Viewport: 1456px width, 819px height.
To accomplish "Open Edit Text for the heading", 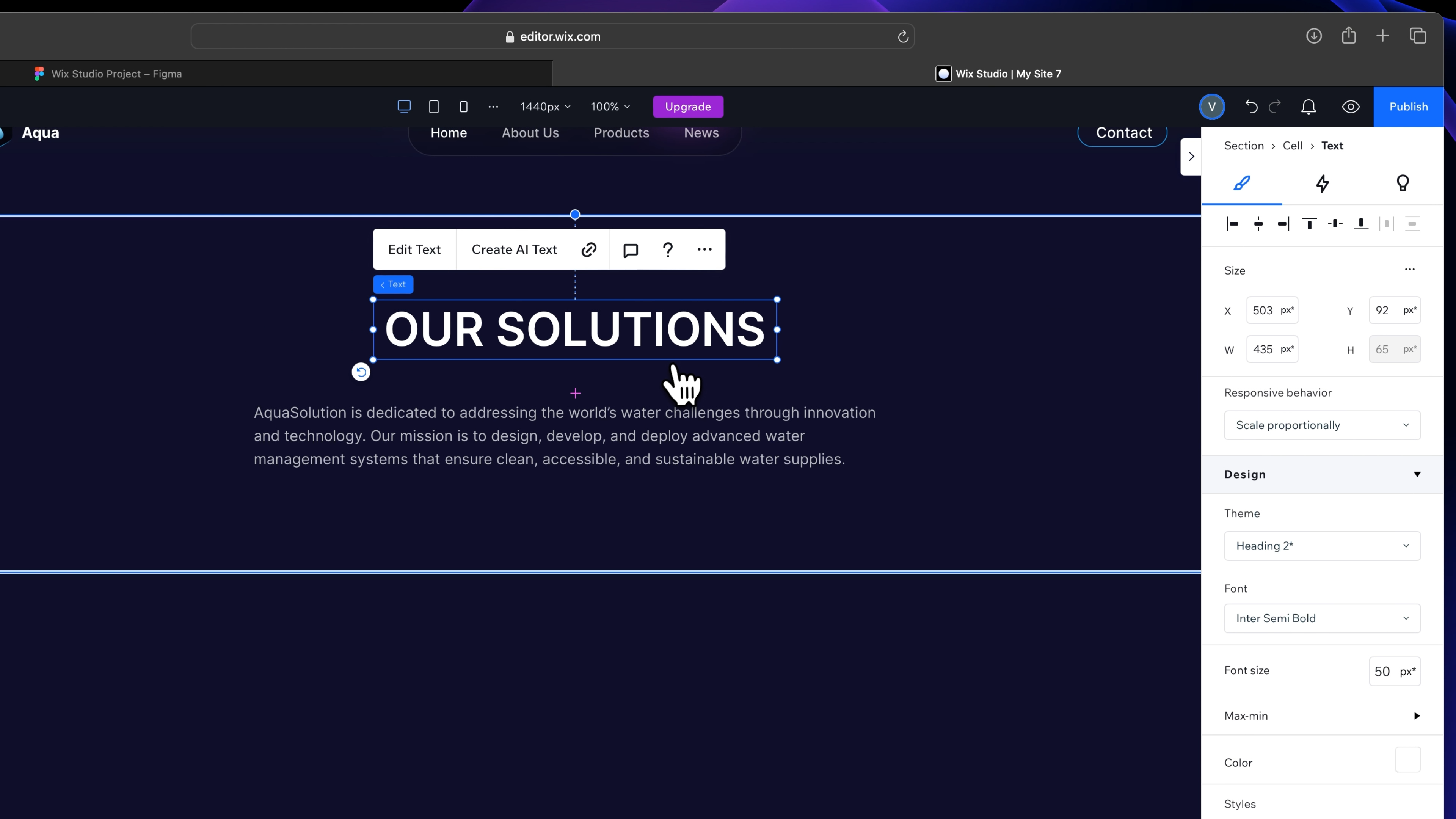I will pyautogui.click(x=414, y=249).
